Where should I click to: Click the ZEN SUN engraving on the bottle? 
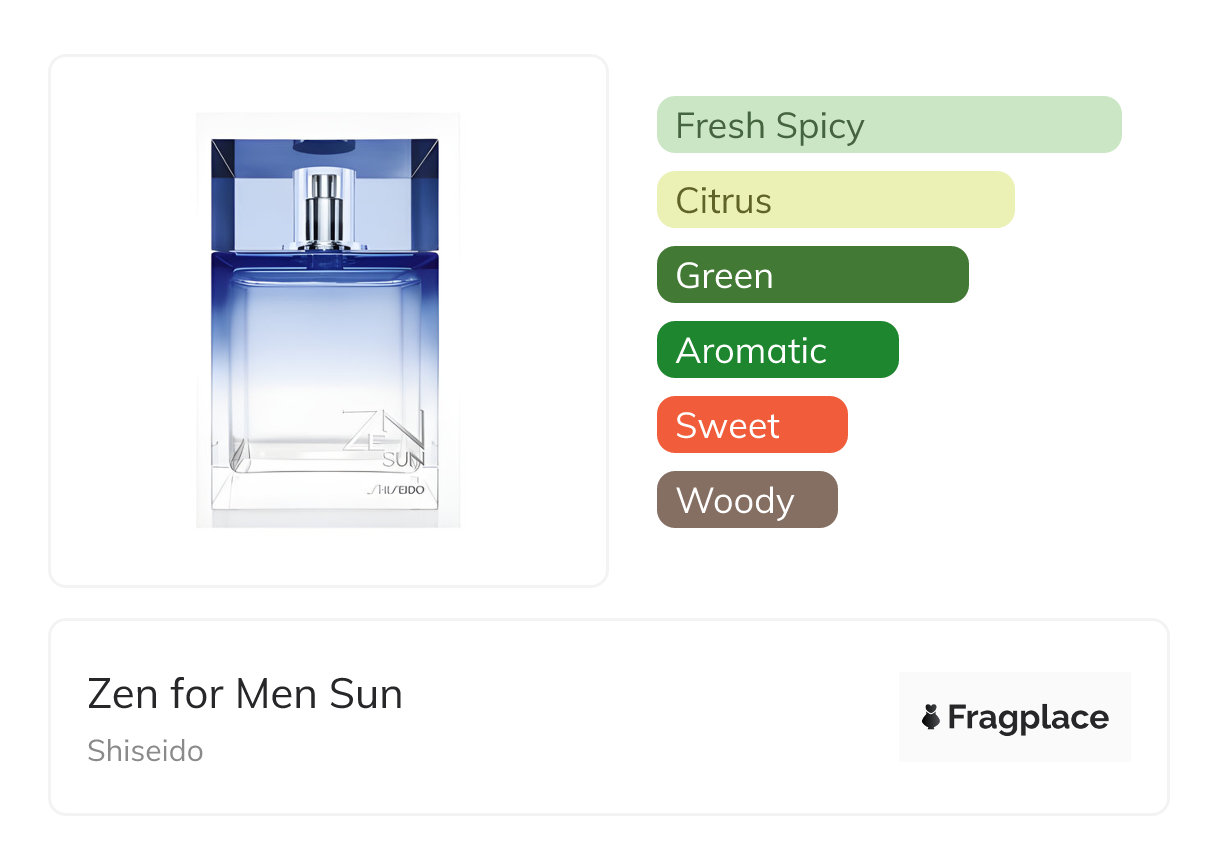(385, 436)
